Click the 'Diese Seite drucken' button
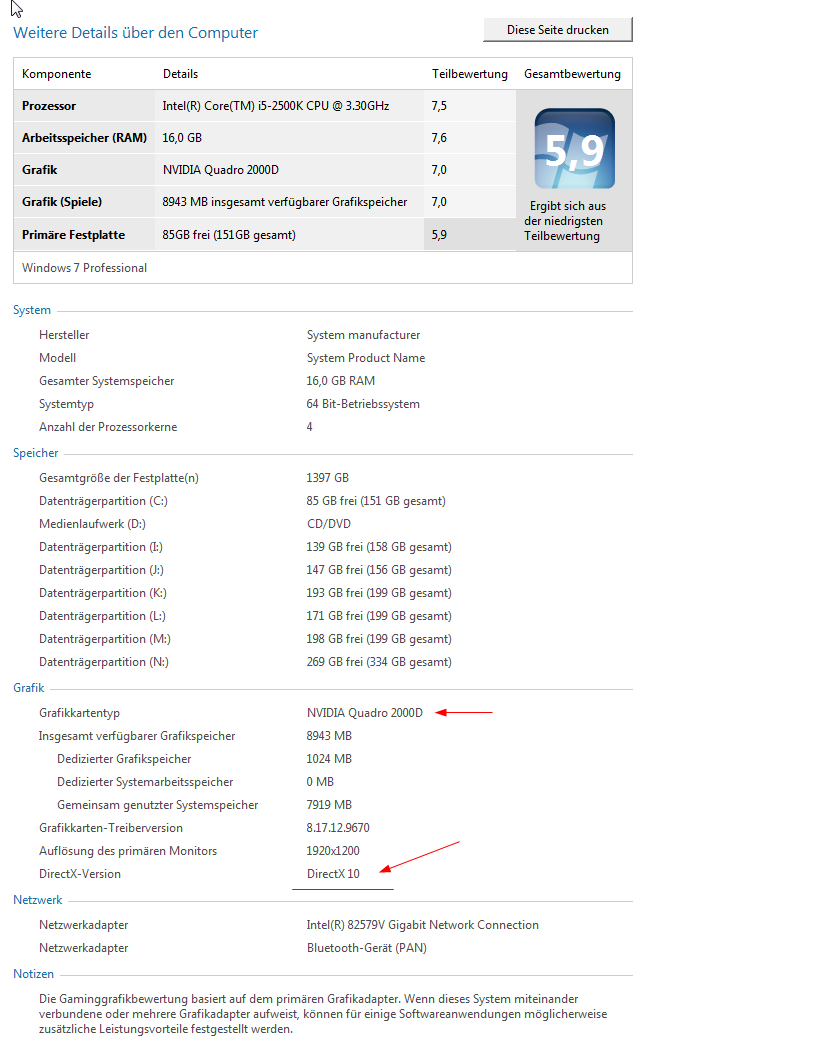This screenshot has width=834, height=1063. 557,30
